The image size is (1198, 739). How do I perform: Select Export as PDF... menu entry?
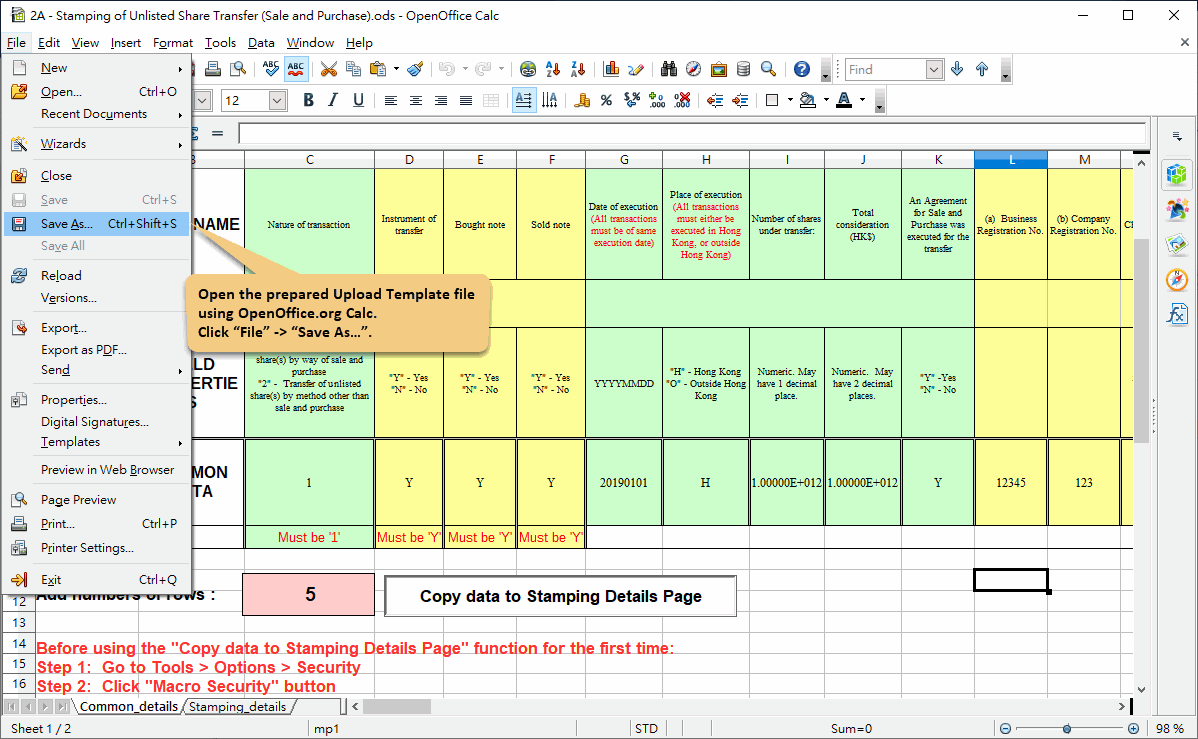coord(96,350)
